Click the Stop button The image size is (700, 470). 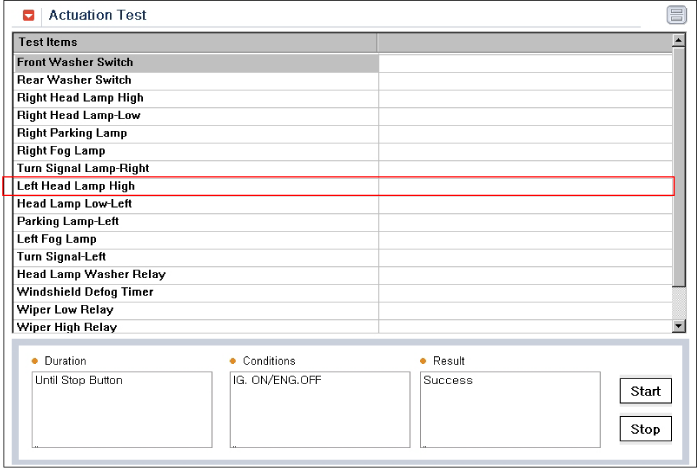pos(646,429)
